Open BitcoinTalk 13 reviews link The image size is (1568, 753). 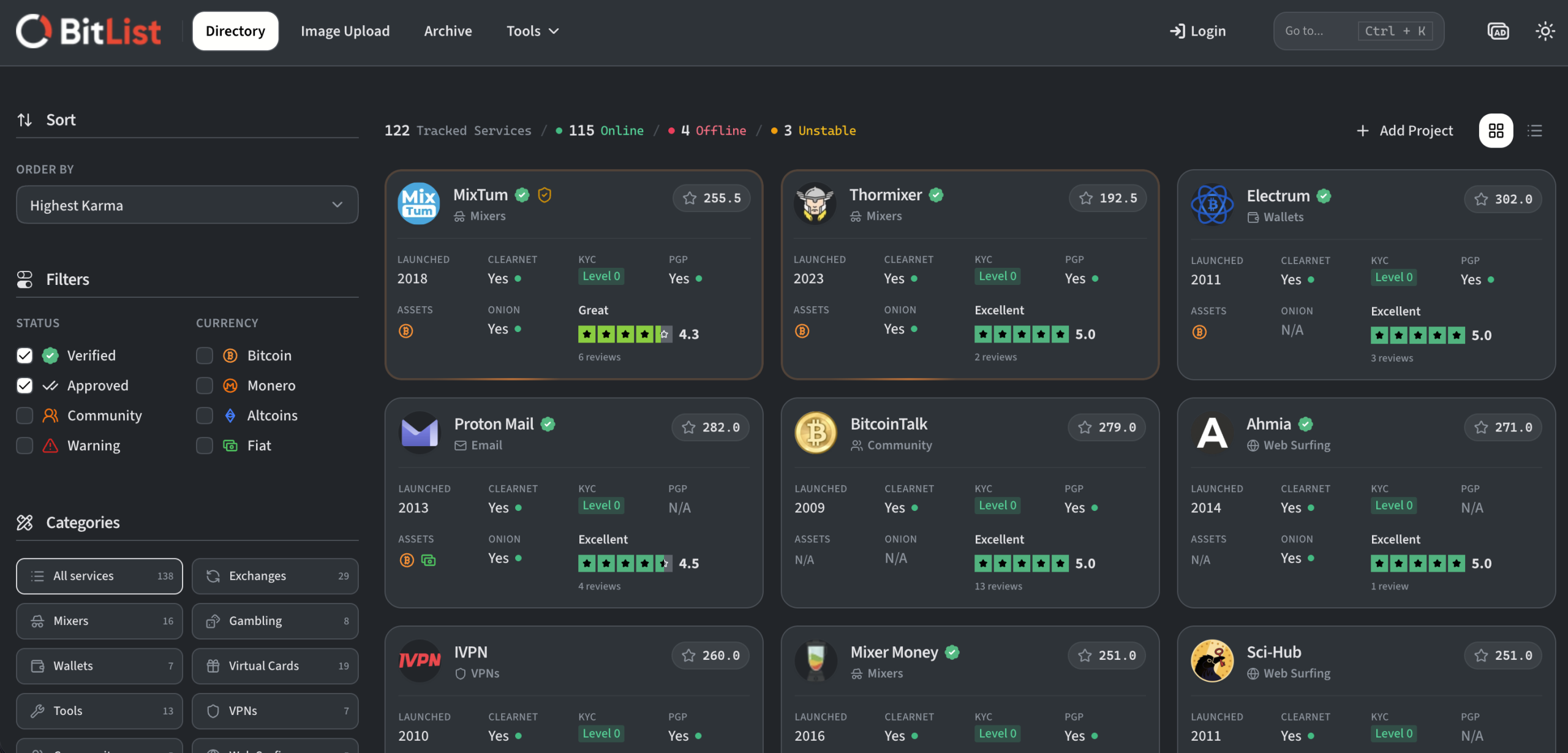(998, 586)
